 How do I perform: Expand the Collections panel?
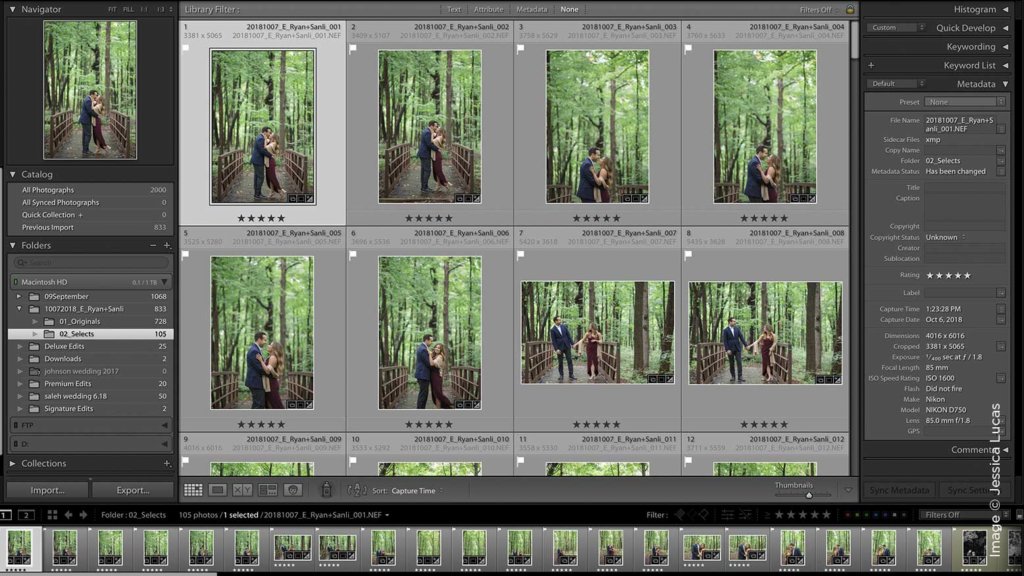click(x=12, y=464)
